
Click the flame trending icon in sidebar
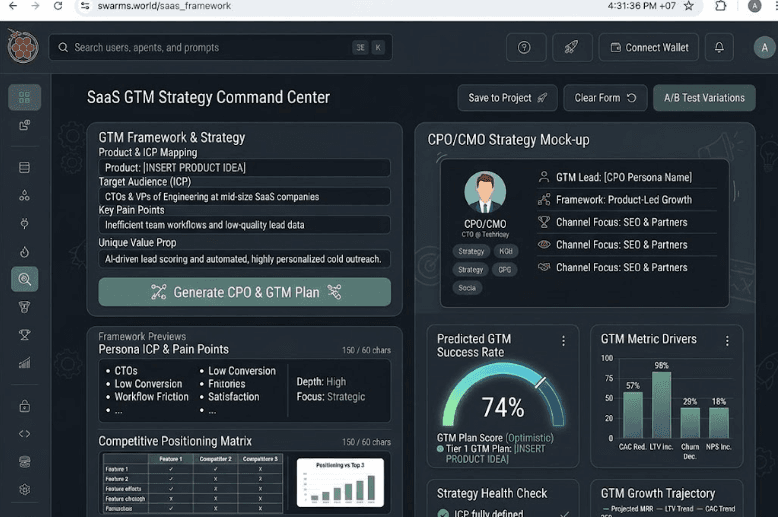pos(24,252)
